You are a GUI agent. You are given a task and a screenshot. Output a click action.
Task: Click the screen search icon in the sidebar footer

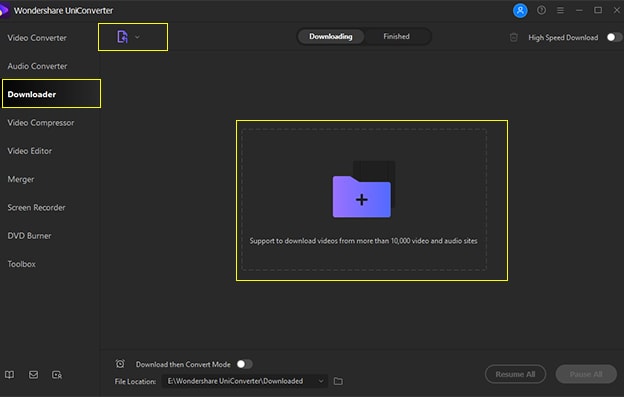click(57, 375)
